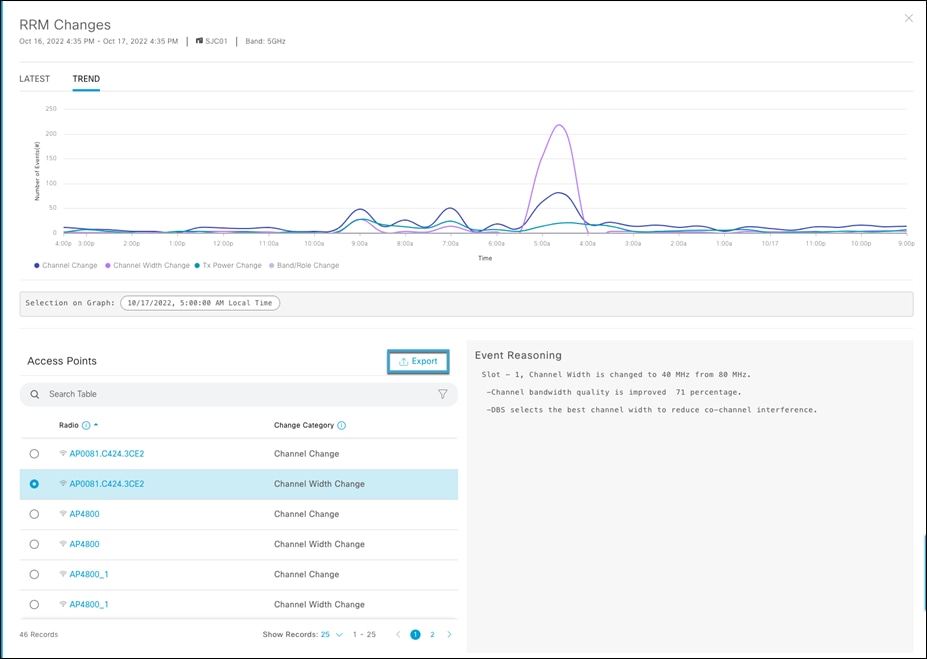
Task: Click the Change Category column header
Action: (x=304, y=426)
